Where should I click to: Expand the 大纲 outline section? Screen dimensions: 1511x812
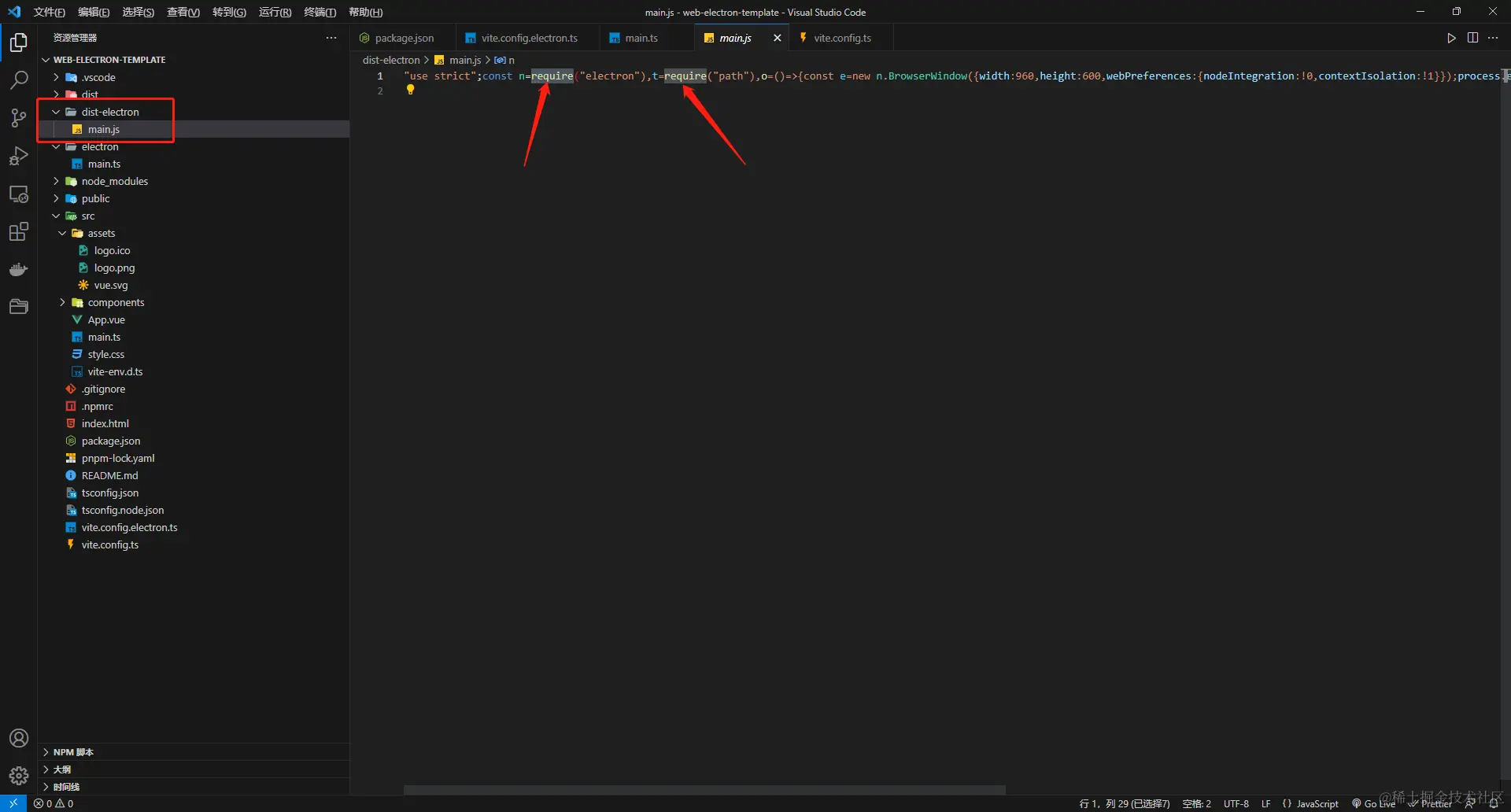(x=194, y=770)
